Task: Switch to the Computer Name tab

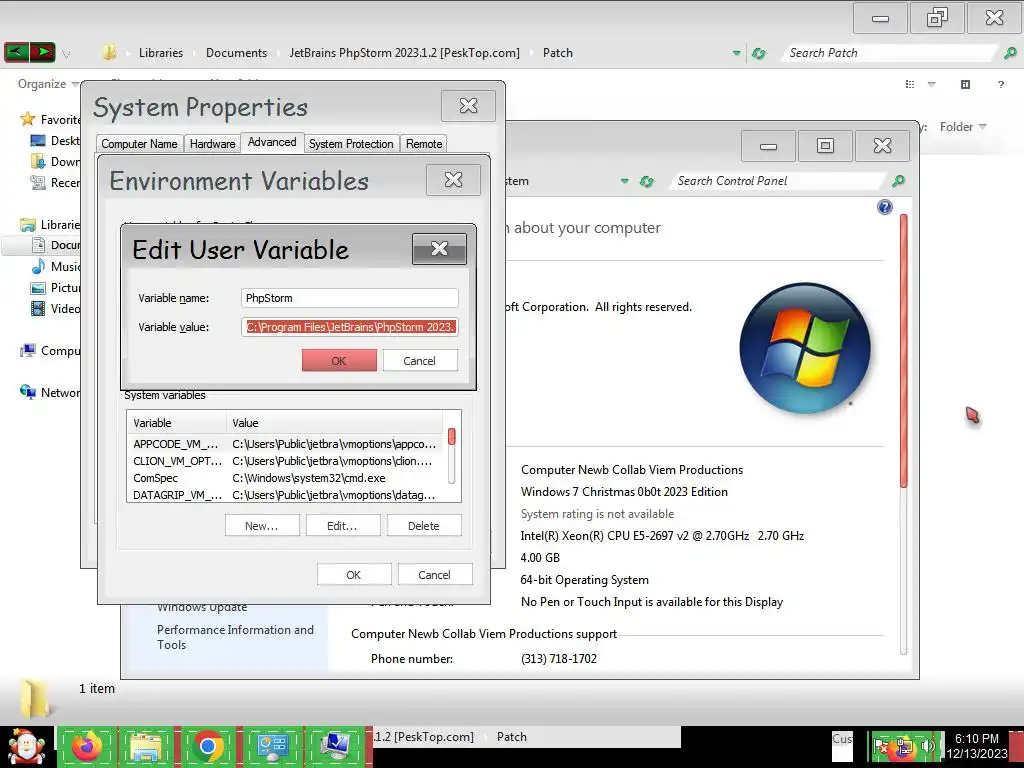Action: click(139, 144)
